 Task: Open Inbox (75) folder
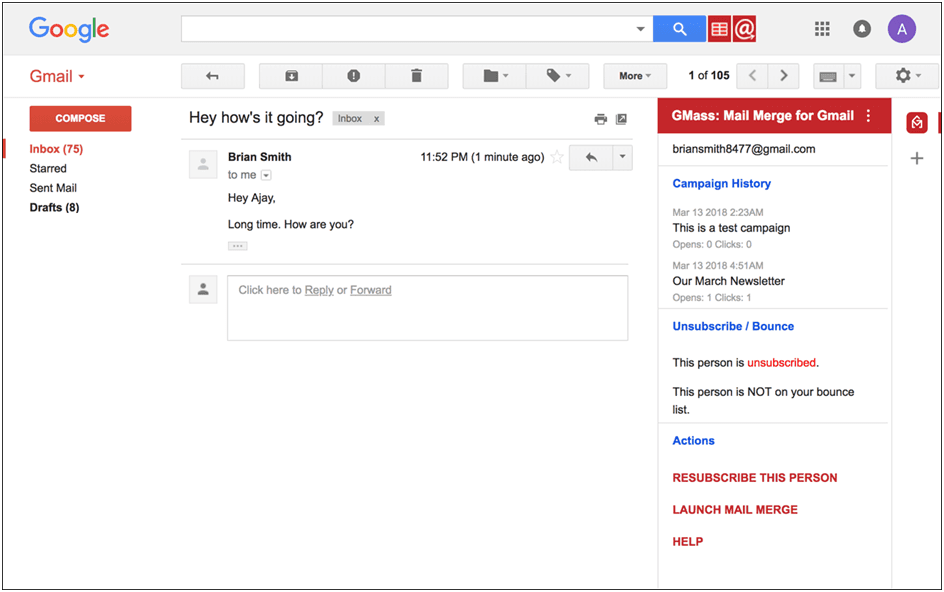56,149
